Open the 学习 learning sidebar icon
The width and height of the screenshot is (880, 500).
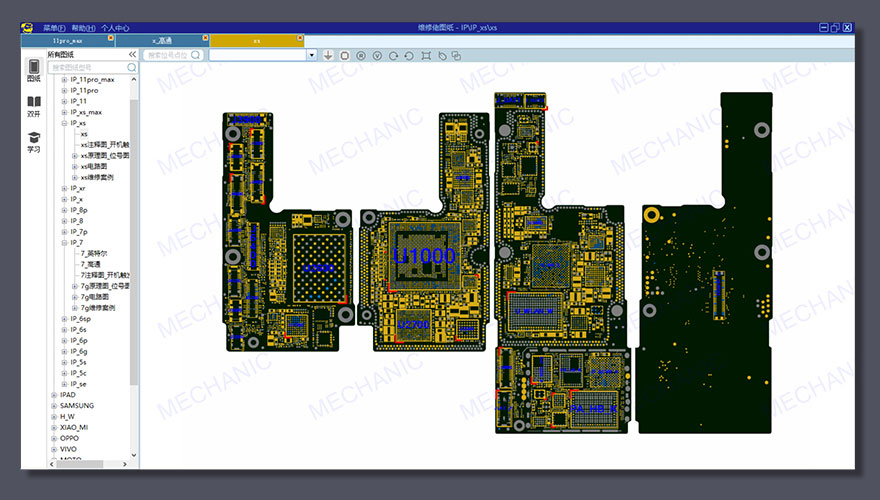point(34,141)
